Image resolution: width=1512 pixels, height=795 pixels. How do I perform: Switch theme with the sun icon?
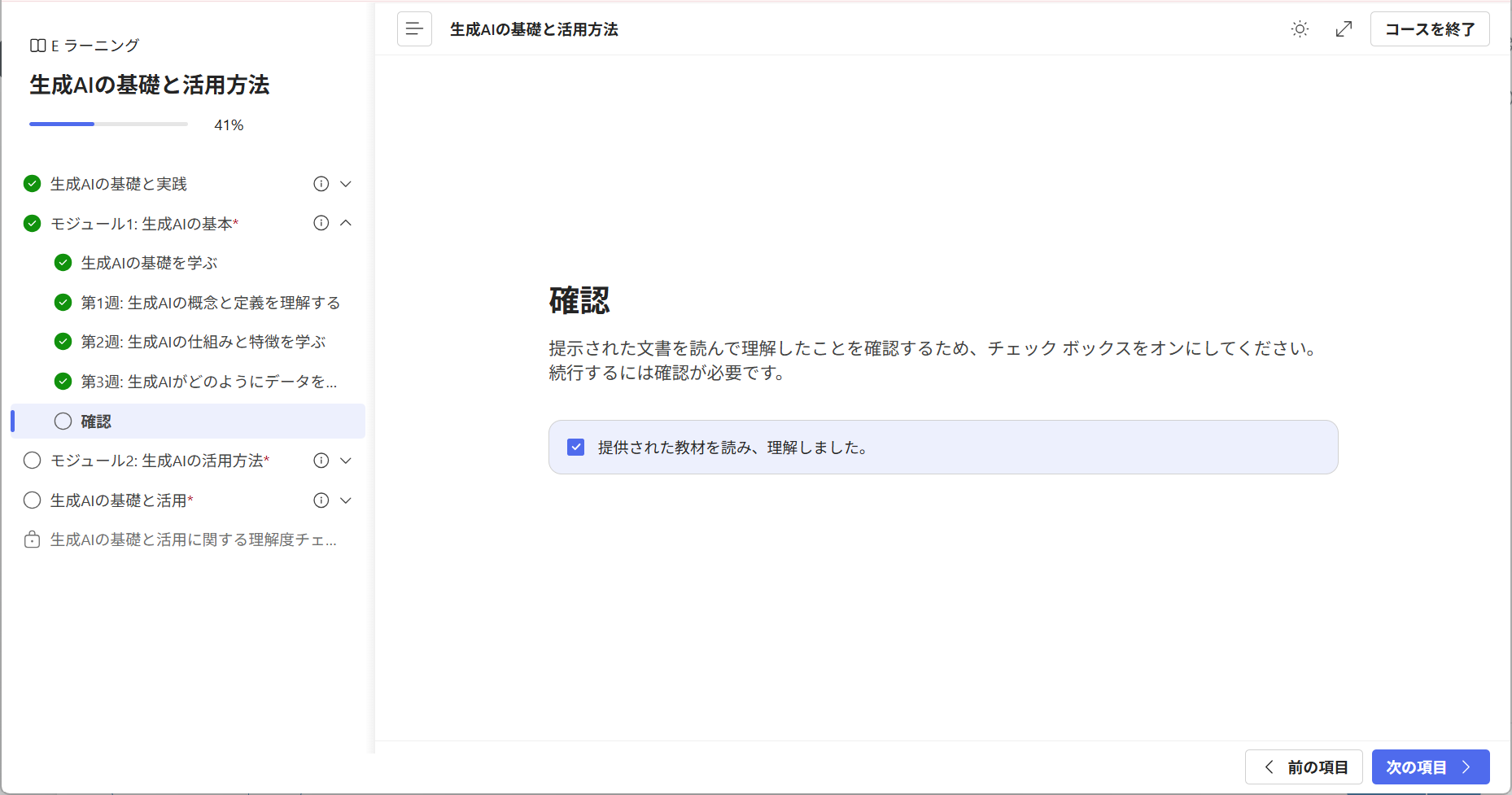pyautogui.click(x=1300, y=29)
